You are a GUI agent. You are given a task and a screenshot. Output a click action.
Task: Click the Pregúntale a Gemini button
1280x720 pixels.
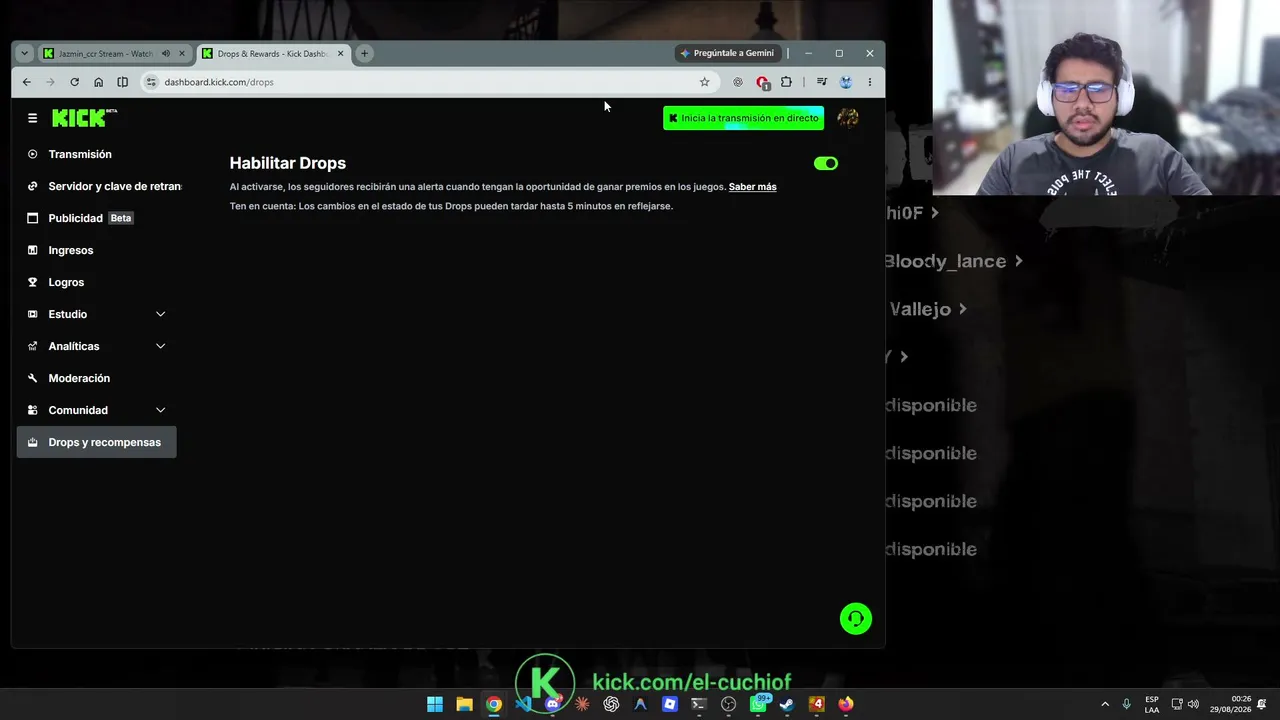click(727, 53)
